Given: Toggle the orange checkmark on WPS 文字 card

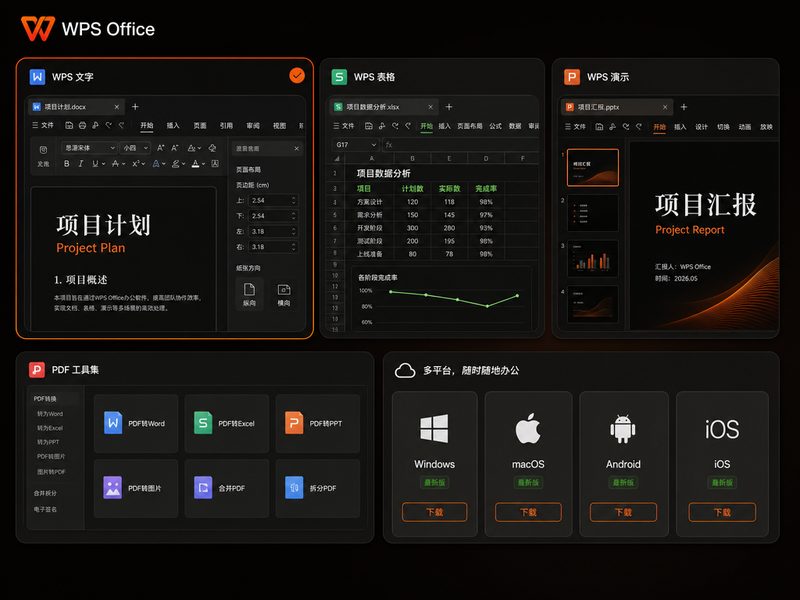Looking at the screenshot, I should (x=297, y=76).
